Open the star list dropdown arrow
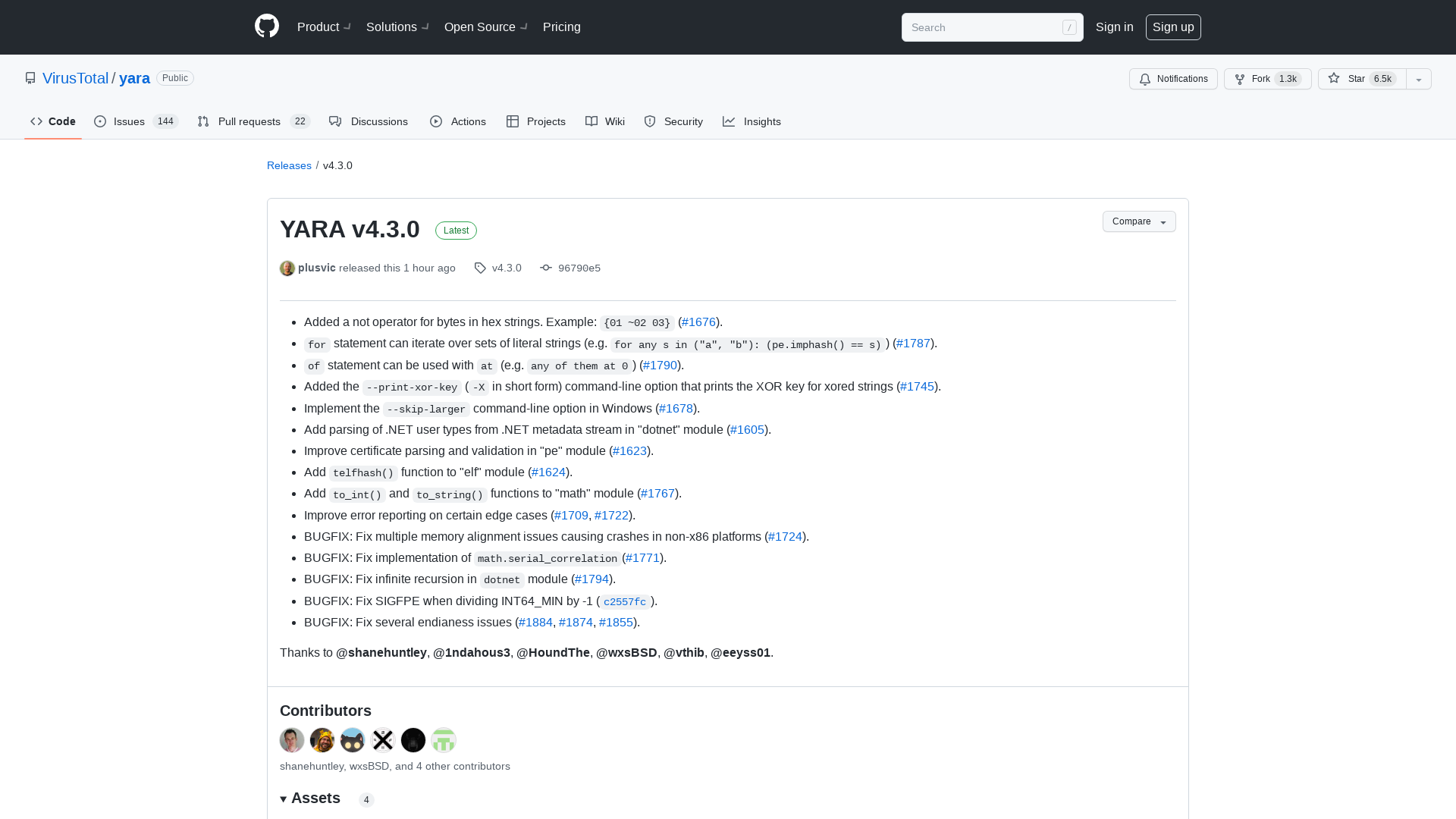Viewport: 1456px width, 819px height. 1419,79
